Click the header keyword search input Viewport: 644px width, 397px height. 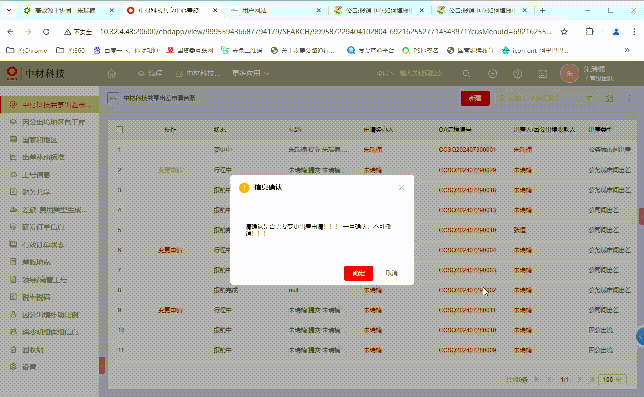(x=421, y=73)
